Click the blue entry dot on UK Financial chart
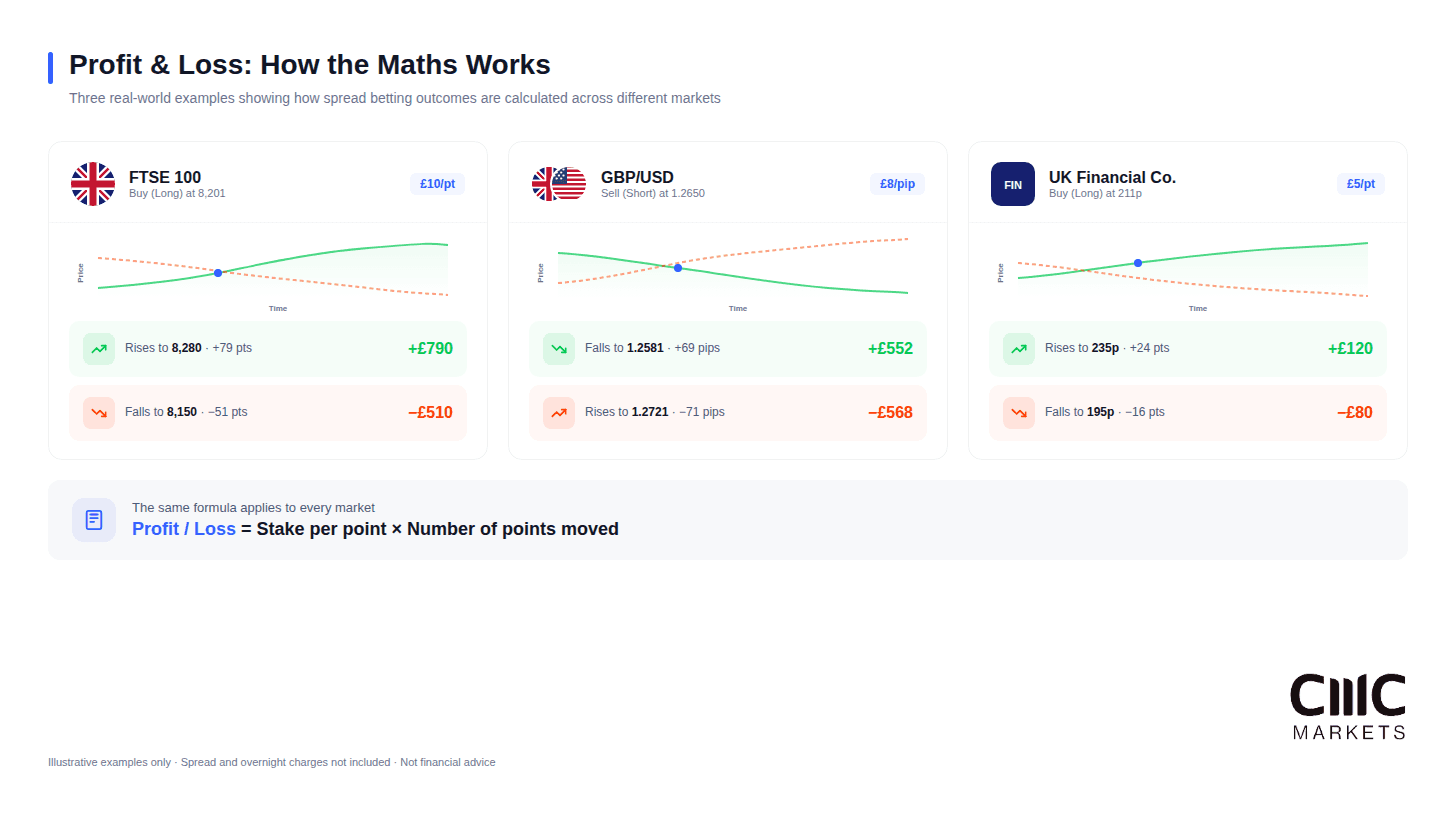 pos(1138,263)
